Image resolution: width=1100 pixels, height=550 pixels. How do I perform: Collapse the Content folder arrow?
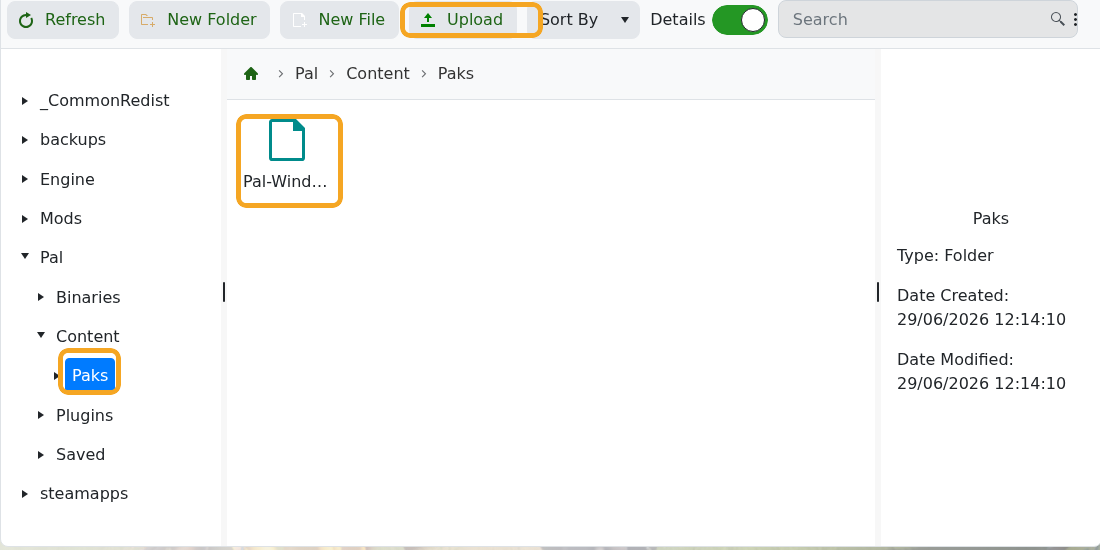point(41,335)
